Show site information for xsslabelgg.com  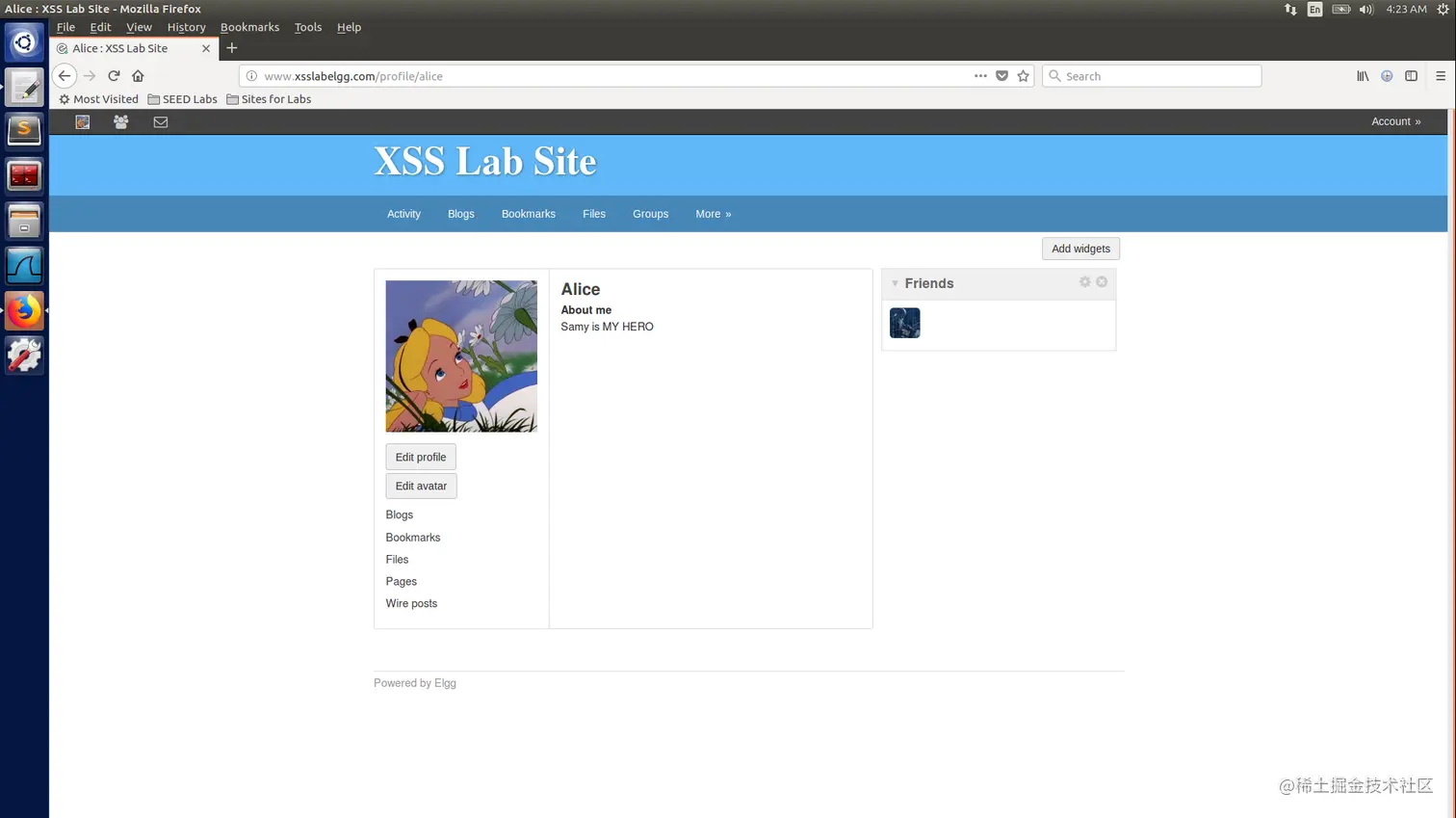(x=251, y=76)
